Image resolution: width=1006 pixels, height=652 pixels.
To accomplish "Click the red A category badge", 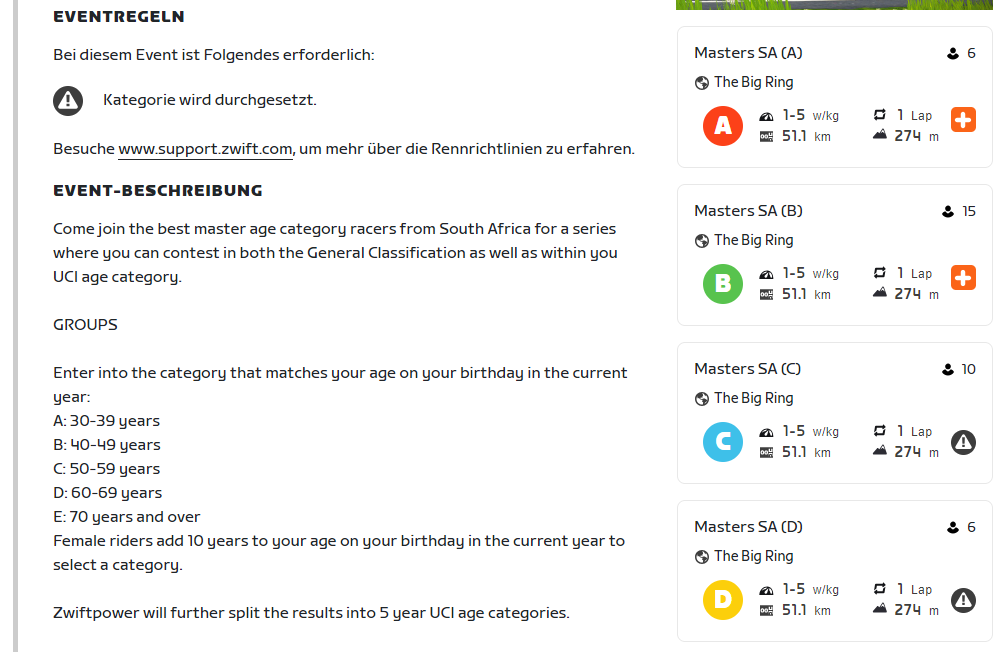I will point(723,126).
